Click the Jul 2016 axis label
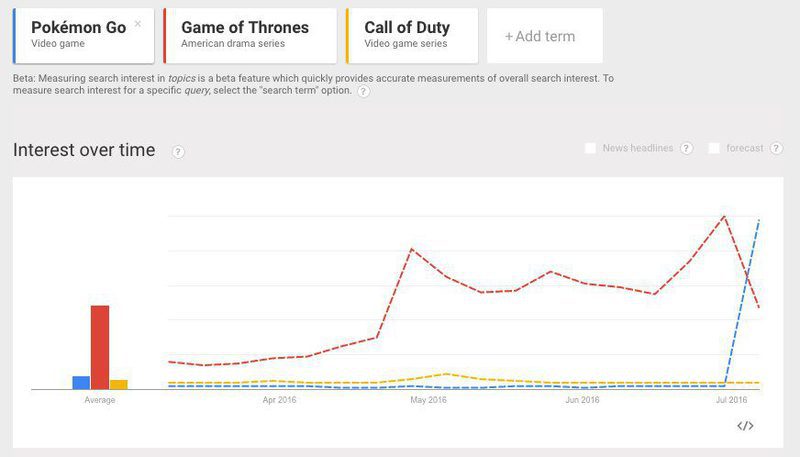 click(x=731, y=400)
